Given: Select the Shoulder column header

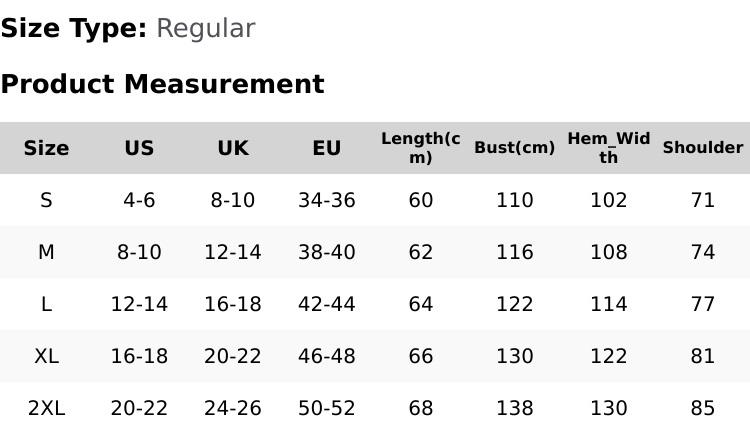Looking at the screenshot, I should click(702, 148).
